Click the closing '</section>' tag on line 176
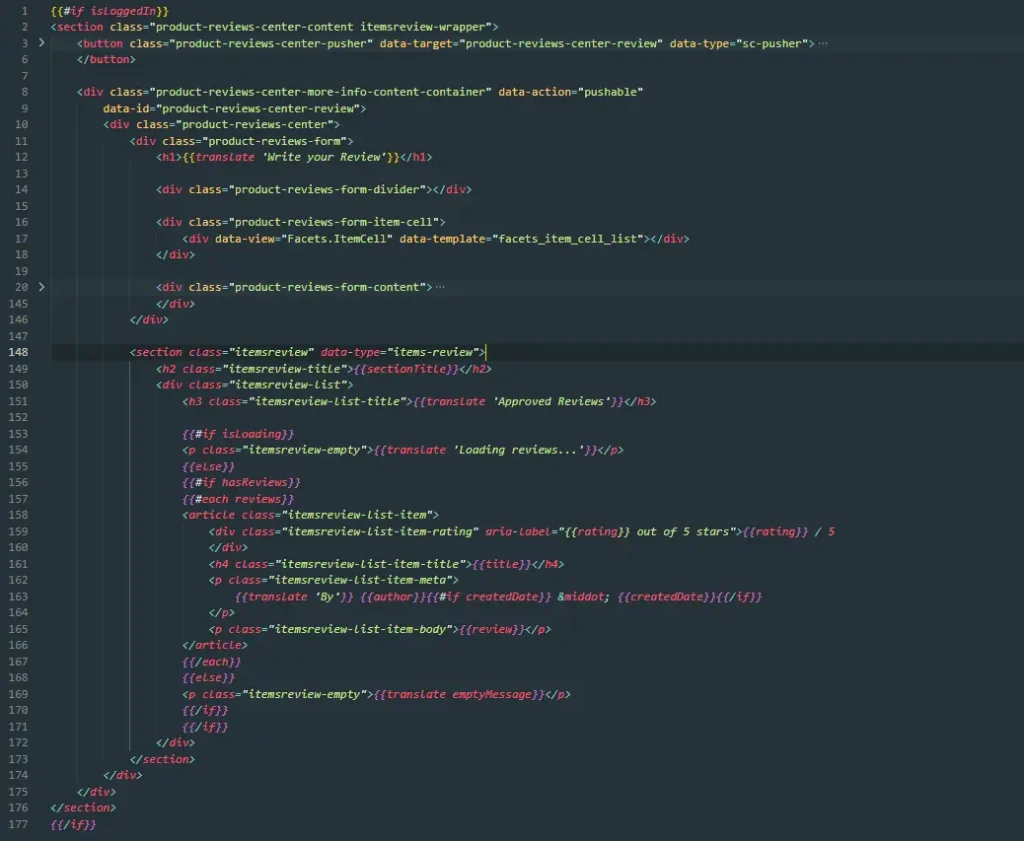 coord(83,808)
